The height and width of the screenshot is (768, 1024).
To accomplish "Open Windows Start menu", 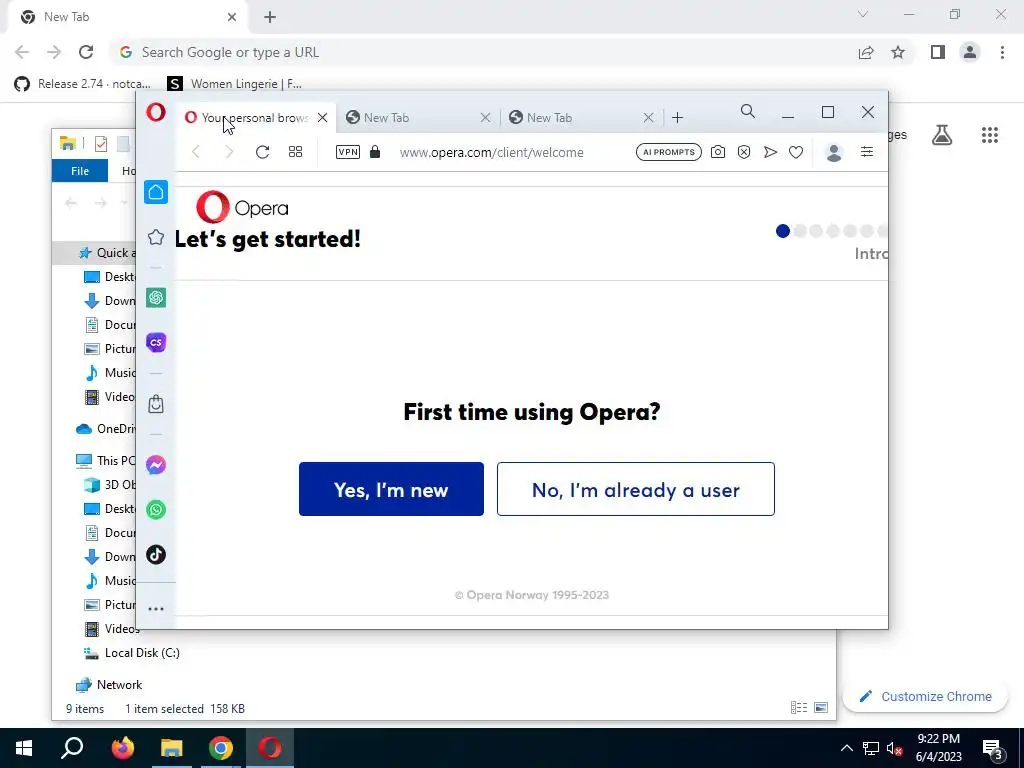I will click(x=24, y=748).
